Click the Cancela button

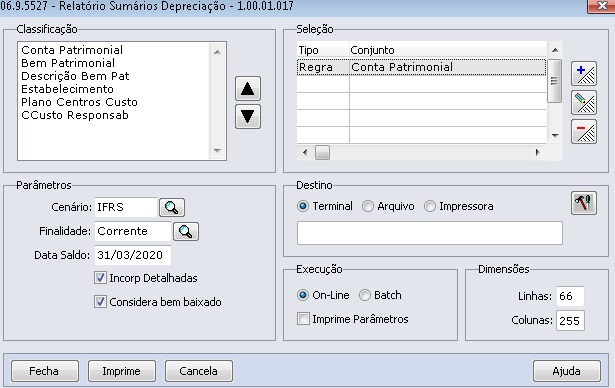pyautogui.click(x=198, y=371)
